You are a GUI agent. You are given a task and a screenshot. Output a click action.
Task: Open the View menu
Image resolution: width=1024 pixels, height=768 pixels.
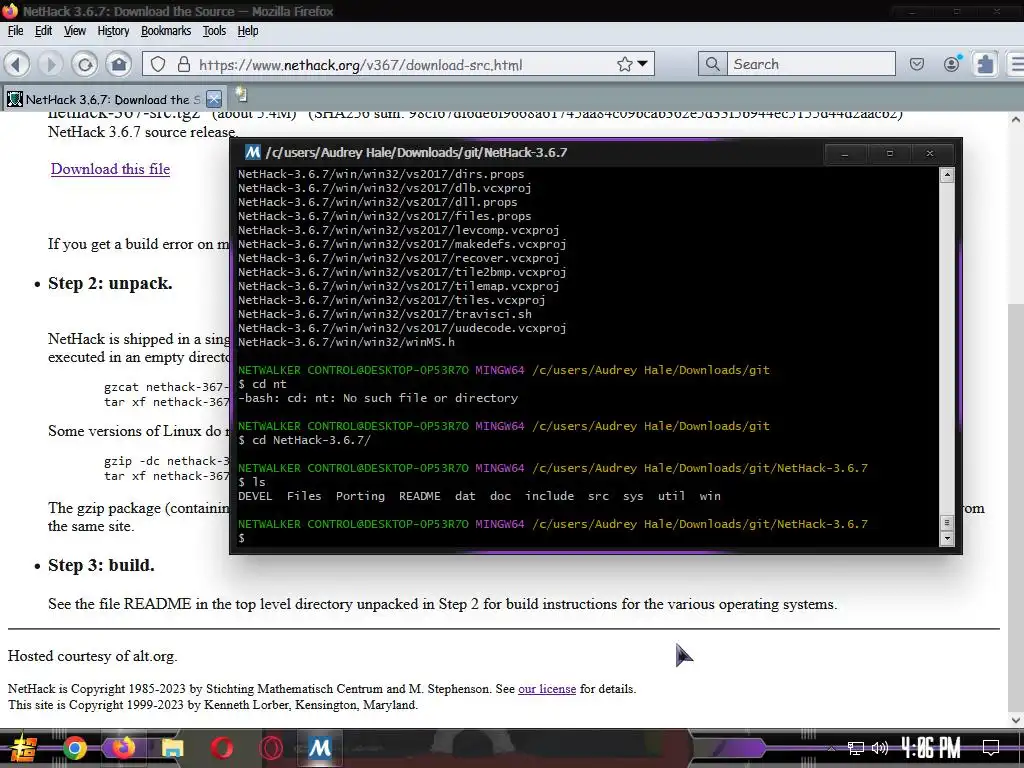74,31
